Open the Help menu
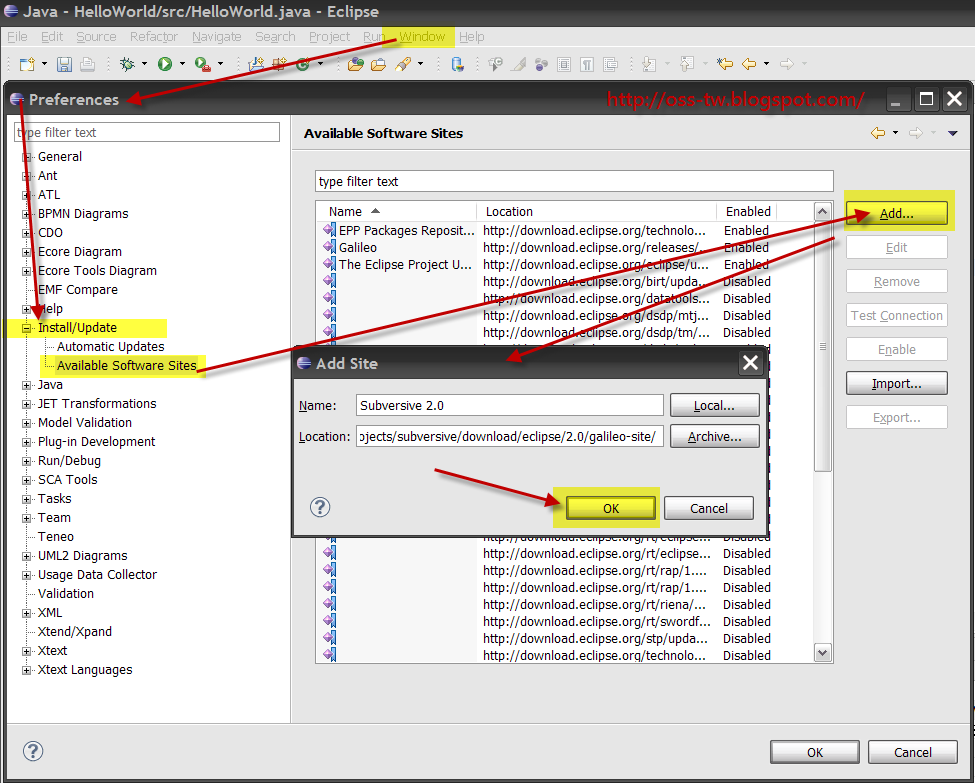This screenshot has width=975, height=783. pos(471,37)
